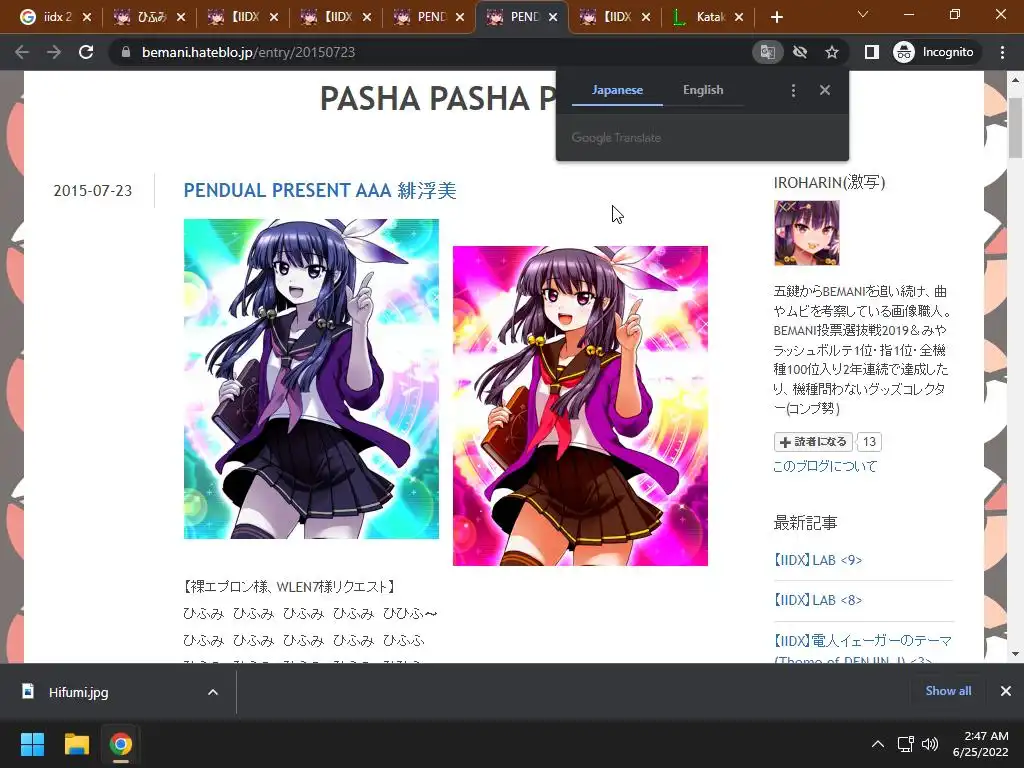Open the 'このブログについて' link
Viewport: 1024px width, 768px height.
(x=825, y=466)
